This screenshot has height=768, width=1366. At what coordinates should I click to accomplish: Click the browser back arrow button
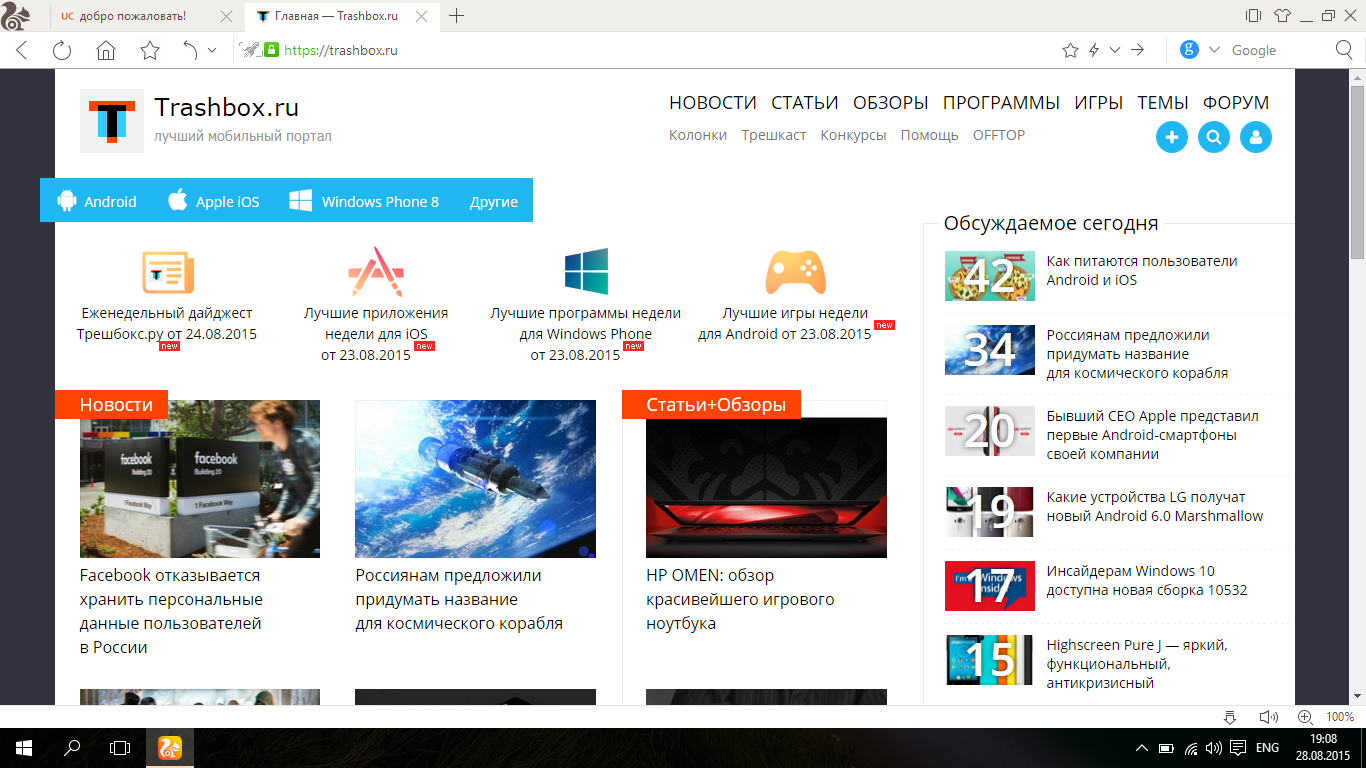pyautogui.click(x=22, y=50)
